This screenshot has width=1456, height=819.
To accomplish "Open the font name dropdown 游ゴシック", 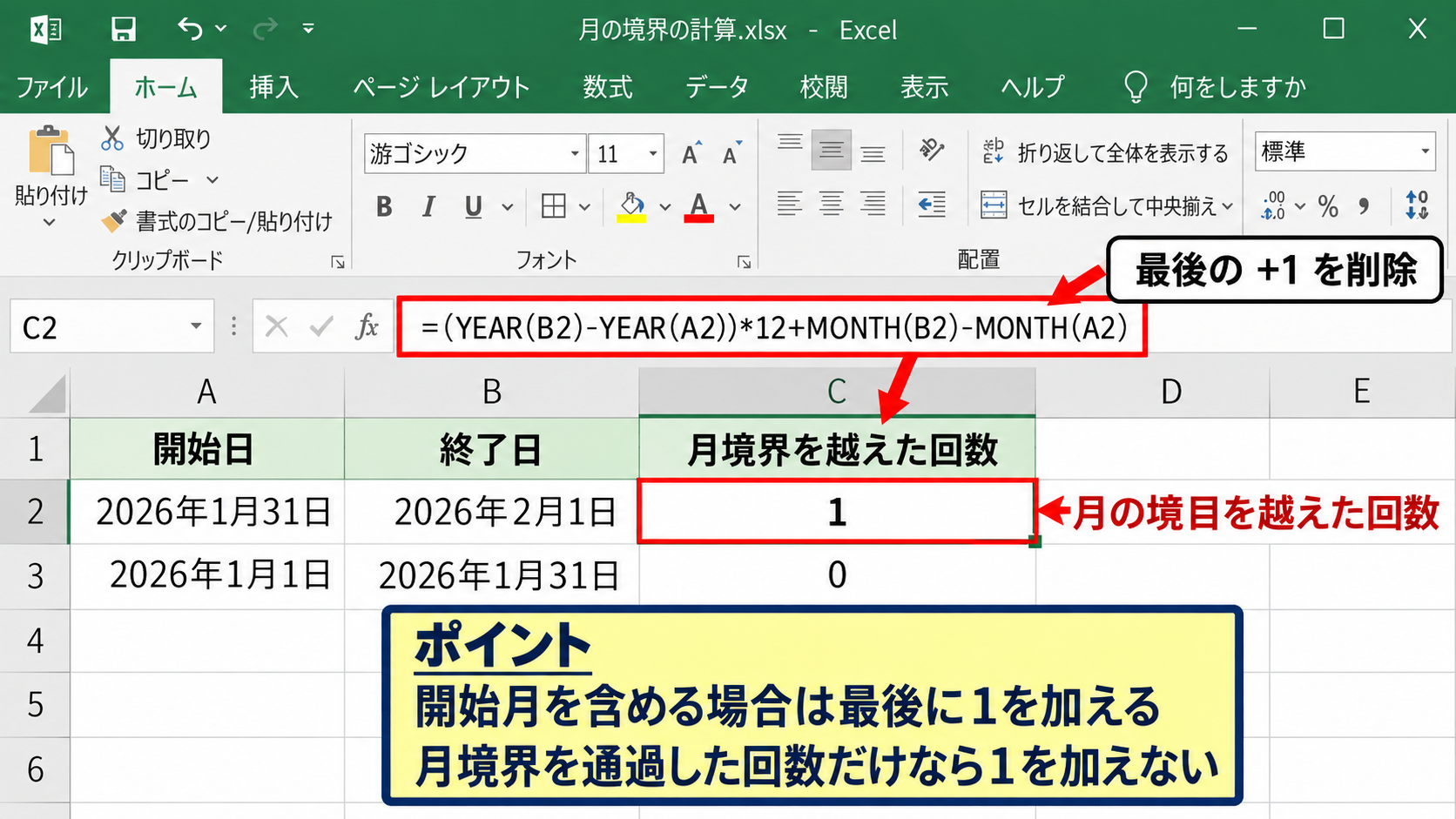I will pyautogui.click(x=575, y=154).
